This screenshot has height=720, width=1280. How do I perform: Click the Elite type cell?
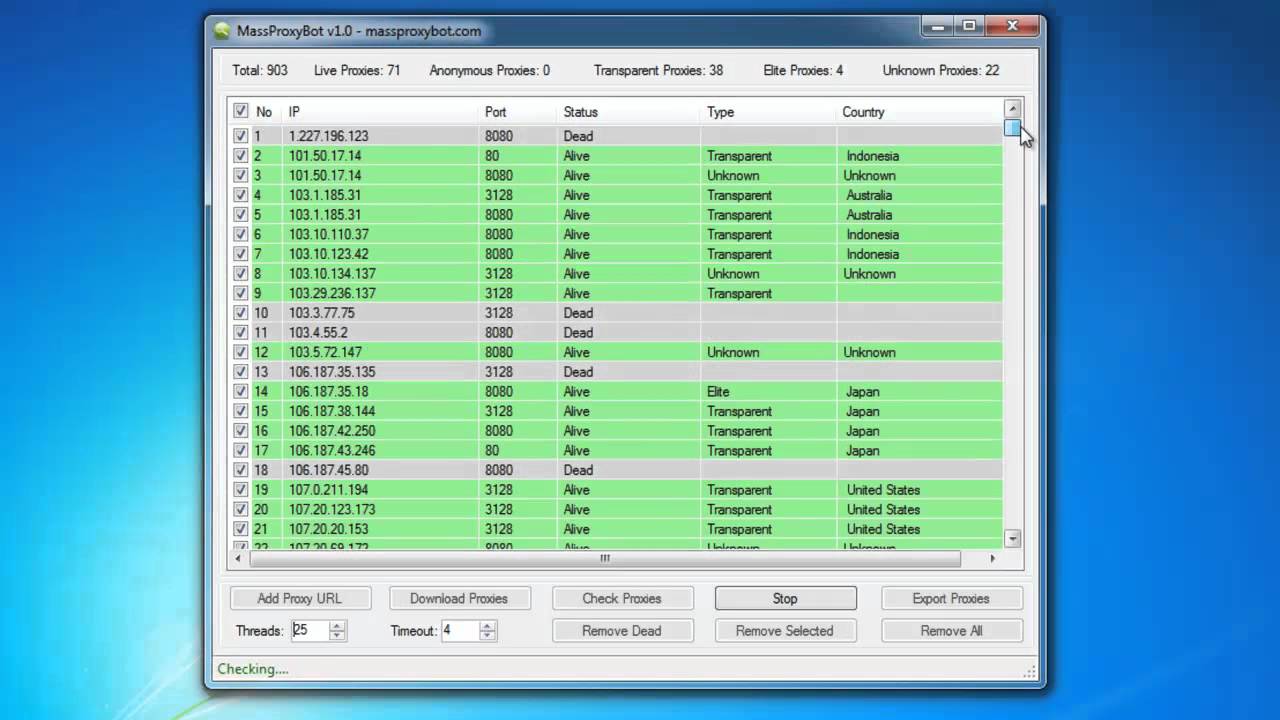[x=718, y=392]
